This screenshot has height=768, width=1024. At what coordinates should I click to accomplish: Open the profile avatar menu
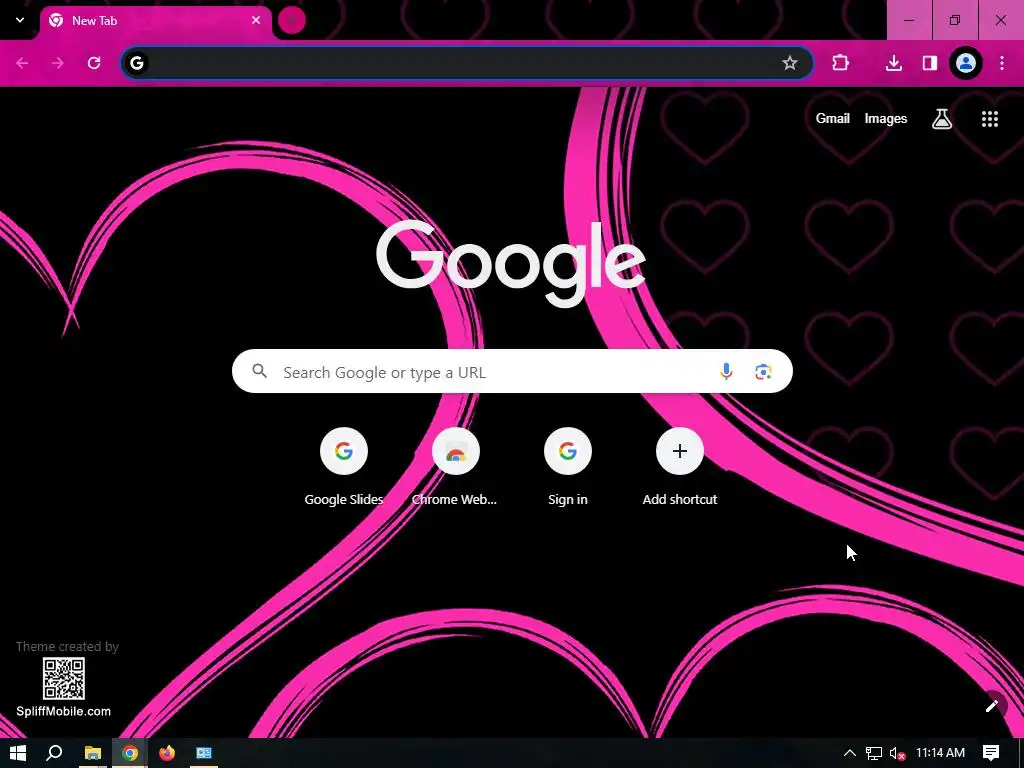tap(966, 63)
